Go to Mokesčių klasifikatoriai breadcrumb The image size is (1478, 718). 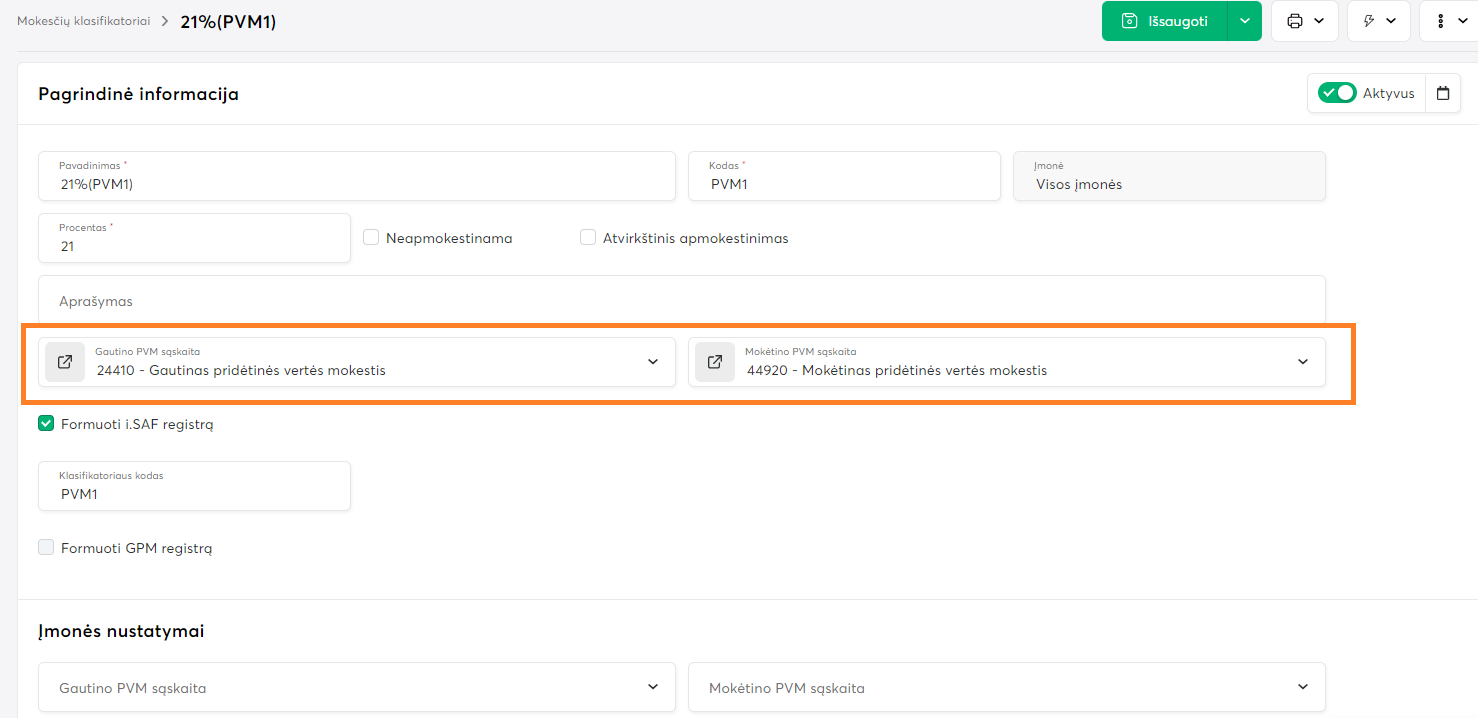(x=83, y=21)
